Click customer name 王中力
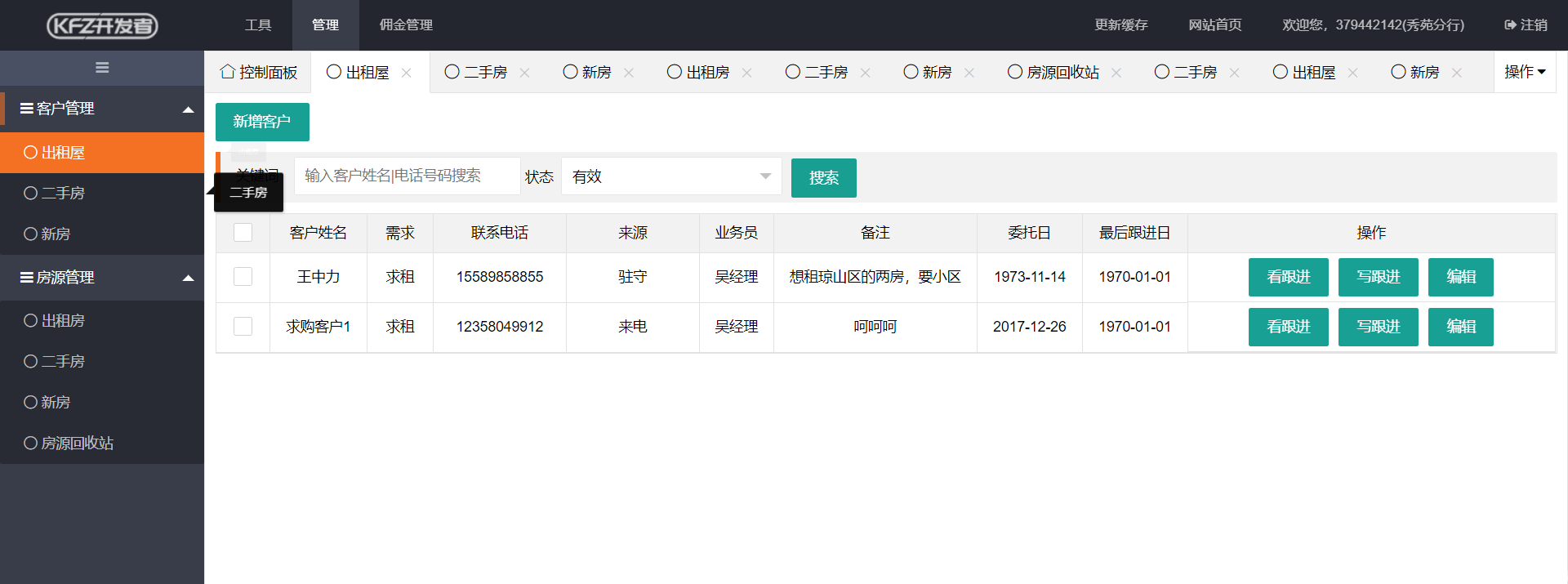 [318, 277]
